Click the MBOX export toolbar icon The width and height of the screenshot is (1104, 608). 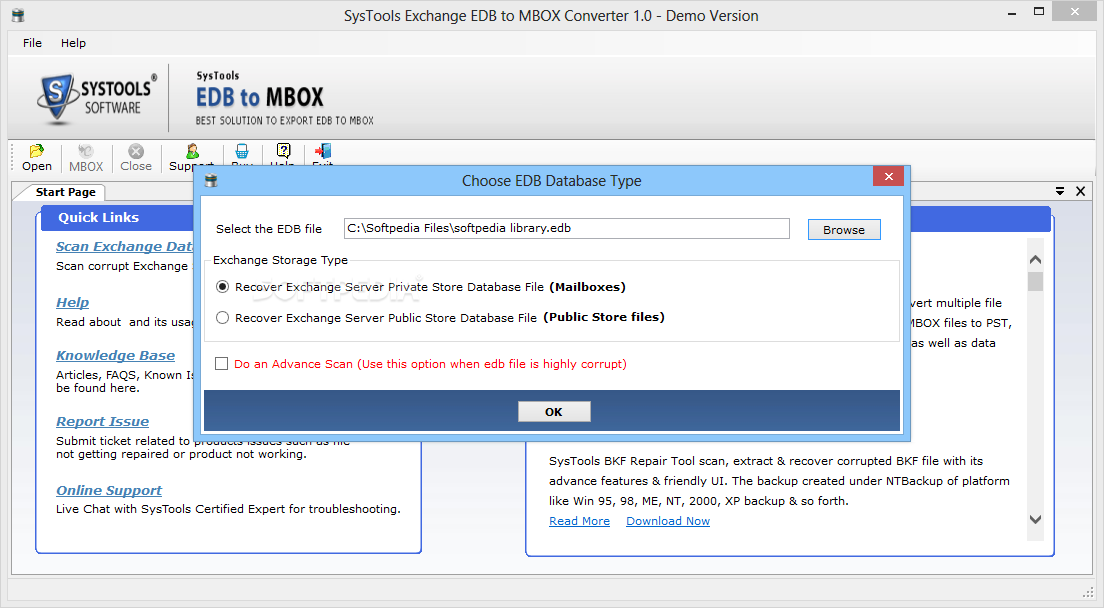click(x=86, y=158)
